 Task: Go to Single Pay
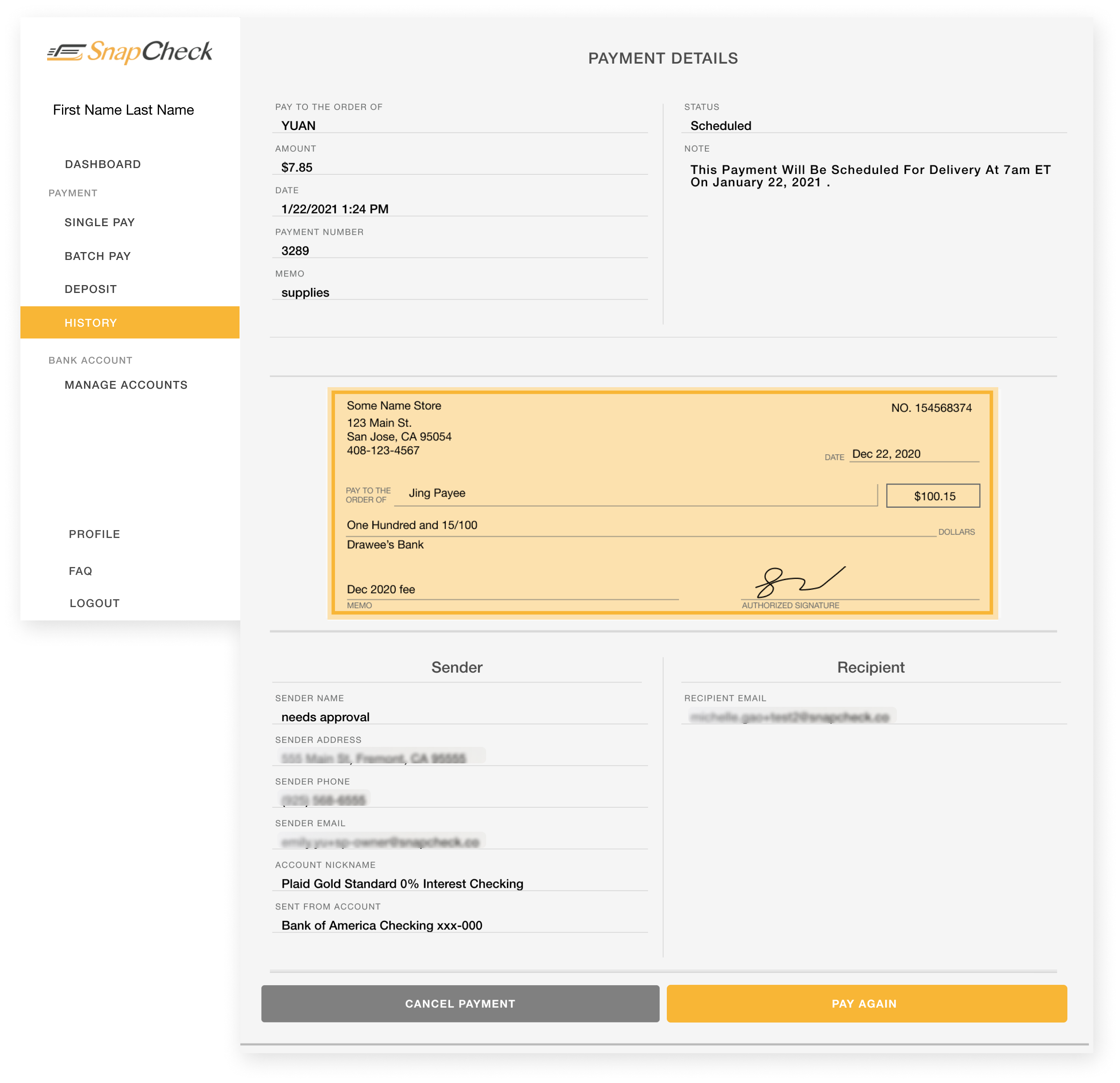[x=99, y=222]
